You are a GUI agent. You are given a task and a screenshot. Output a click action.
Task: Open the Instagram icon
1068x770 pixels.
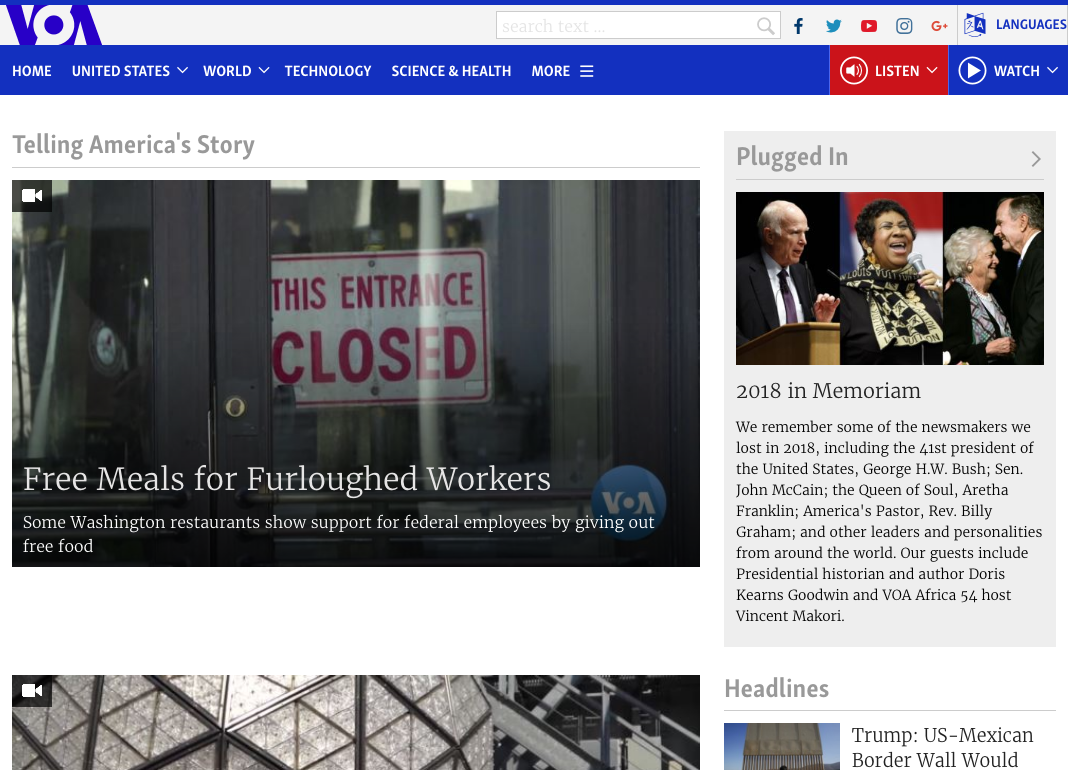click(904, 26)
